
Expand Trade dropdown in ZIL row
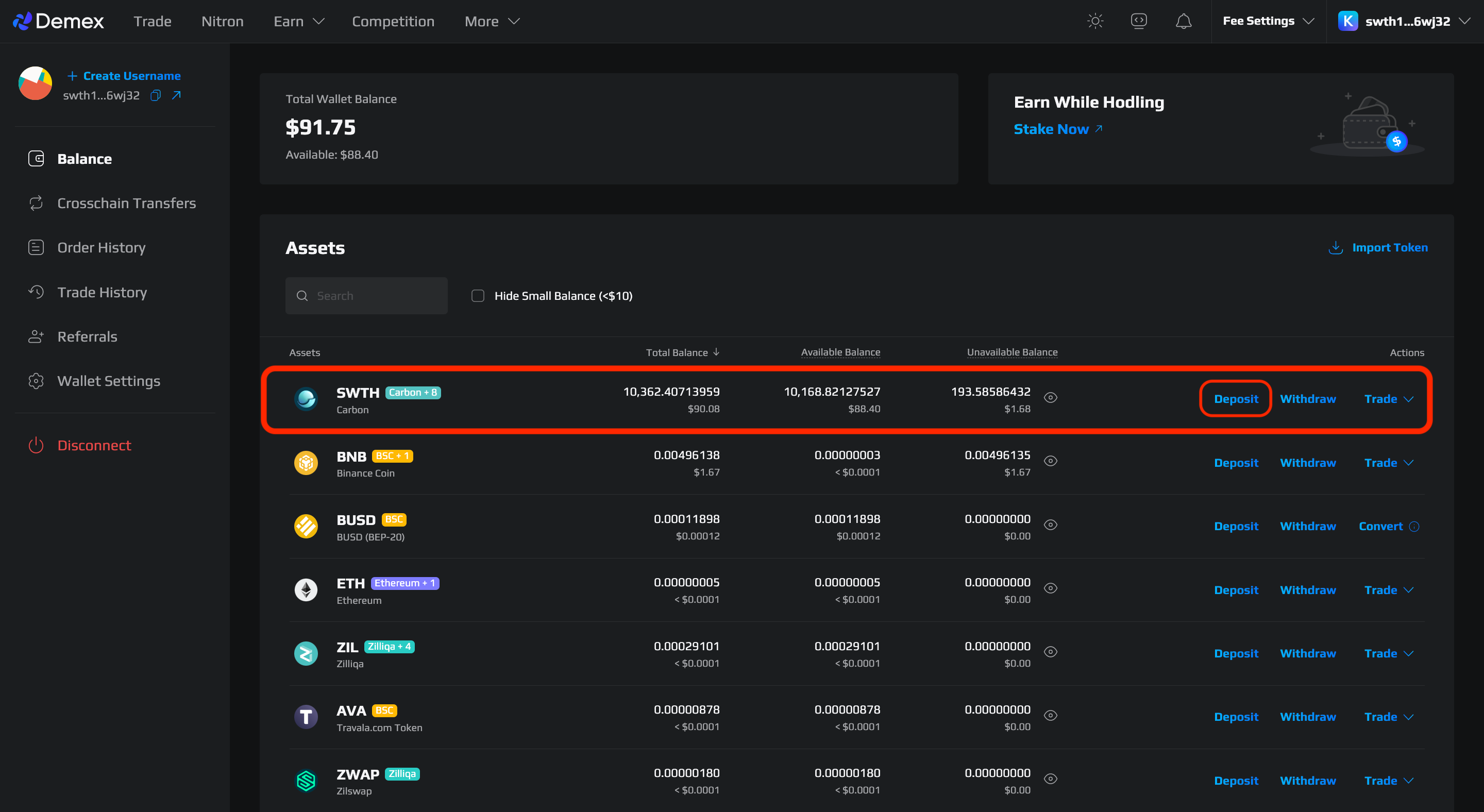pos(1389,654)
